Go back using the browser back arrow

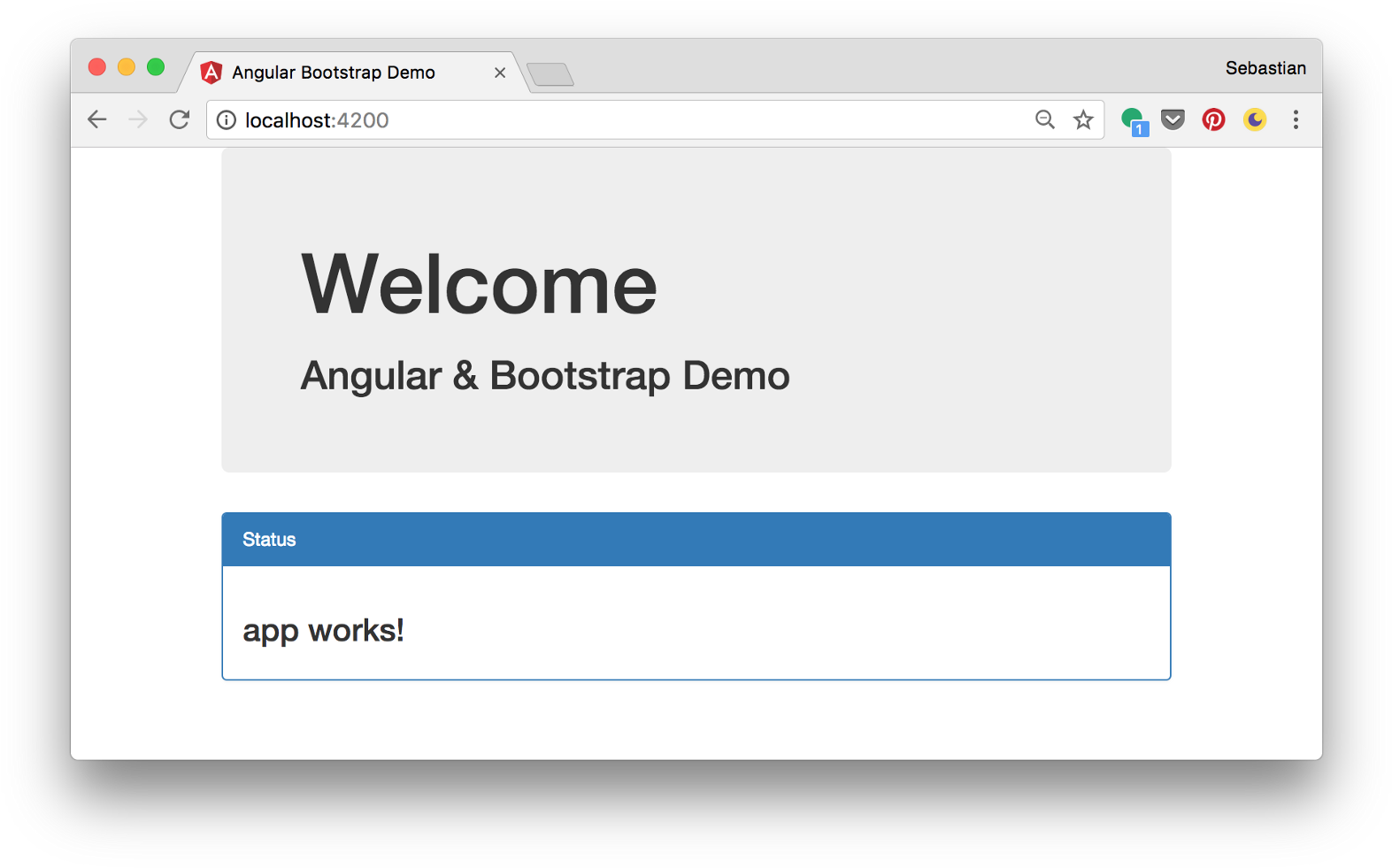coord(97,119)
